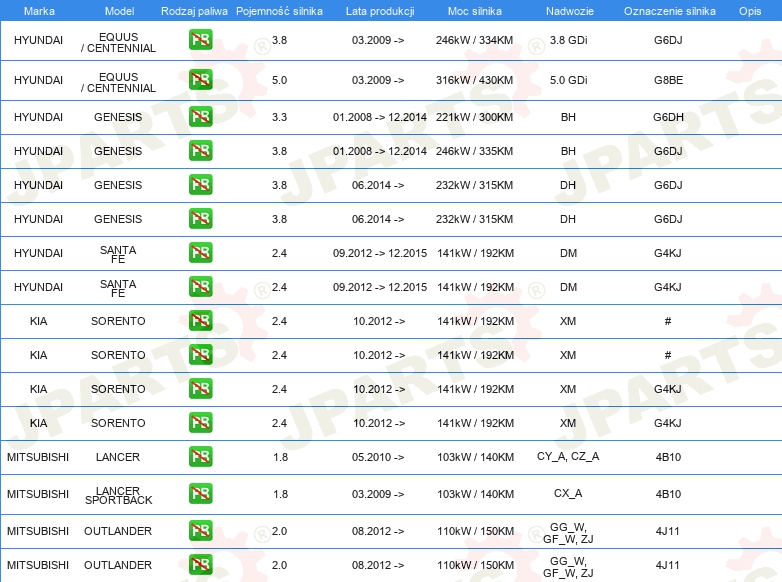This screenshot has height=582, width=782.
Task: Select fuel icon for Lancer Sportback
Action: (x=200, y=493)
